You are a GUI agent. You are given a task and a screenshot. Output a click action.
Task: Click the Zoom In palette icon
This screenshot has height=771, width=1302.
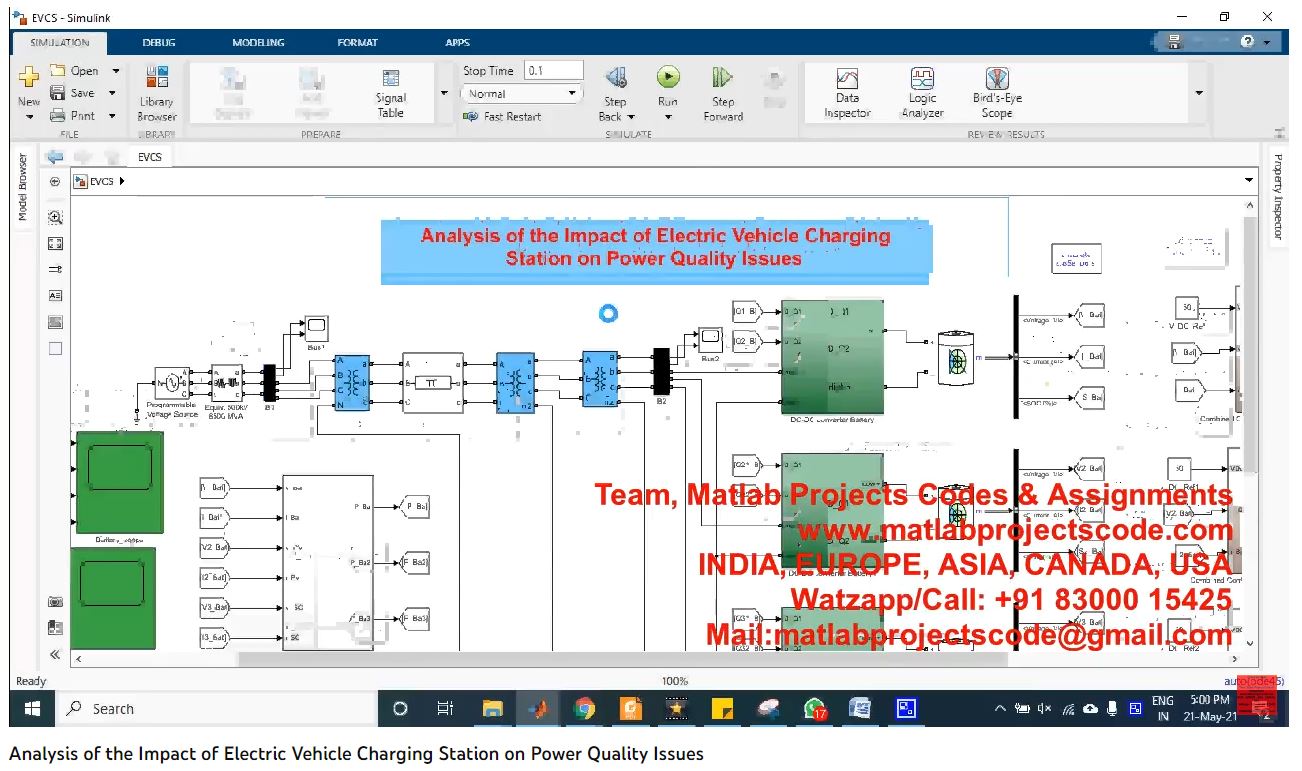click(x=55, y=217)
